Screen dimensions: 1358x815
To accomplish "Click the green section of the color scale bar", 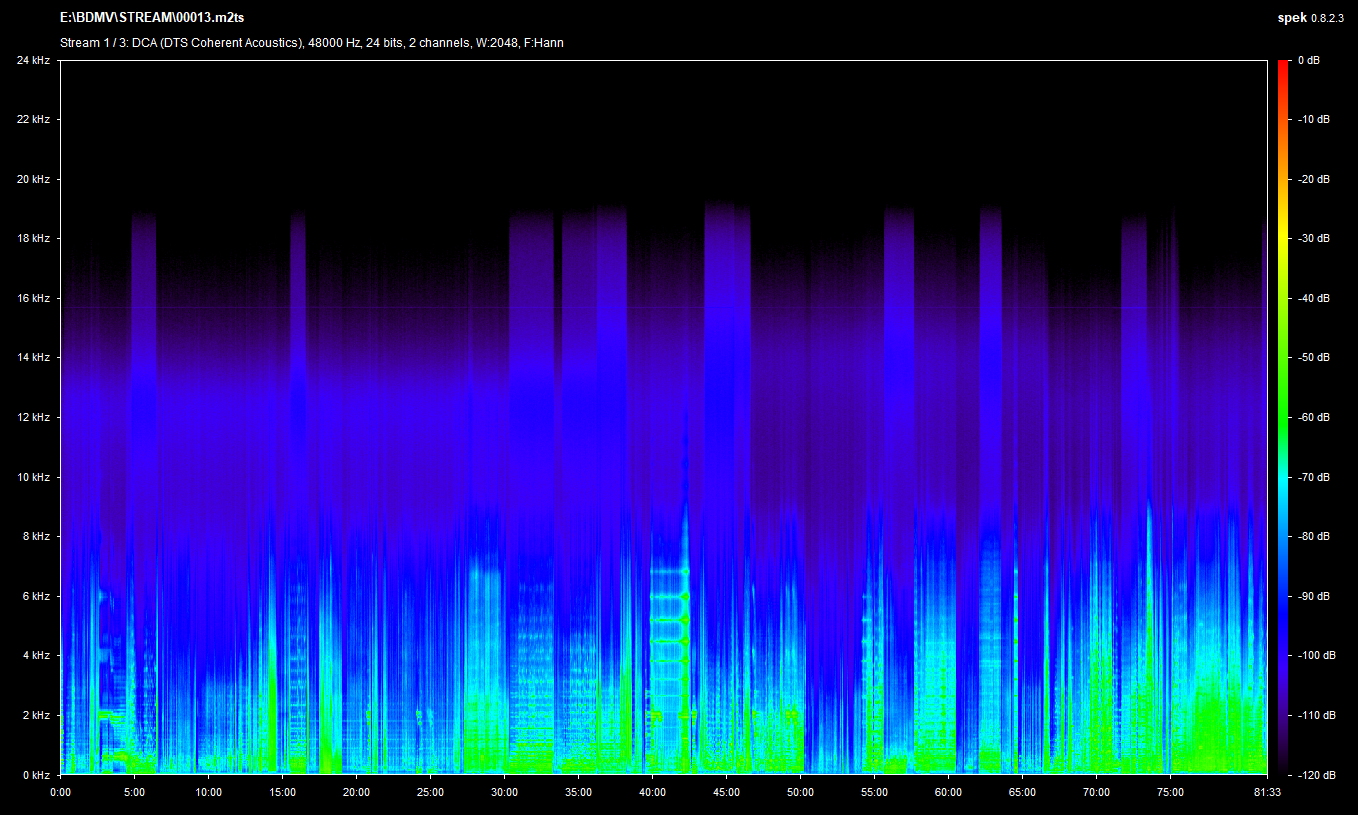I will tap(1283, 400).
